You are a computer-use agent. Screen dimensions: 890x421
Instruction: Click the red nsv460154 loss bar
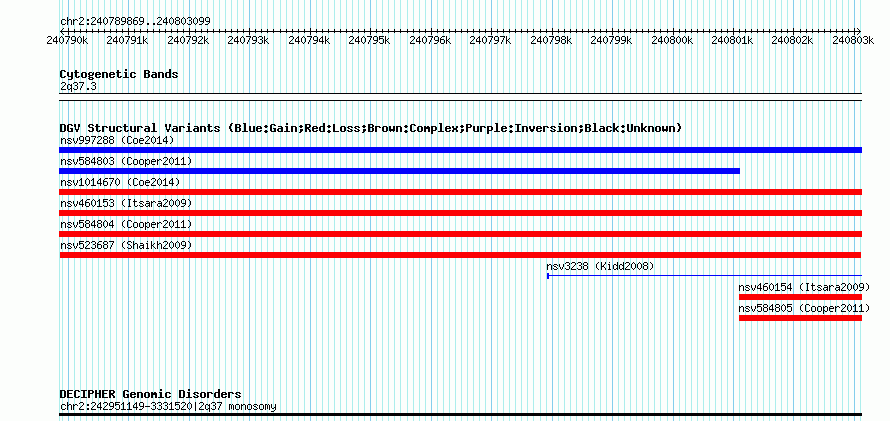(x=800, y=297)
